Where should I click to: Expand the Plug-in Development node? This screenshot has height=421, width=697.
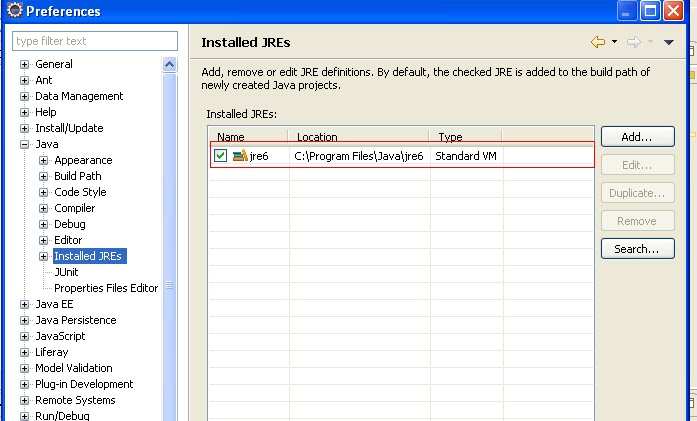pos(24,385)
